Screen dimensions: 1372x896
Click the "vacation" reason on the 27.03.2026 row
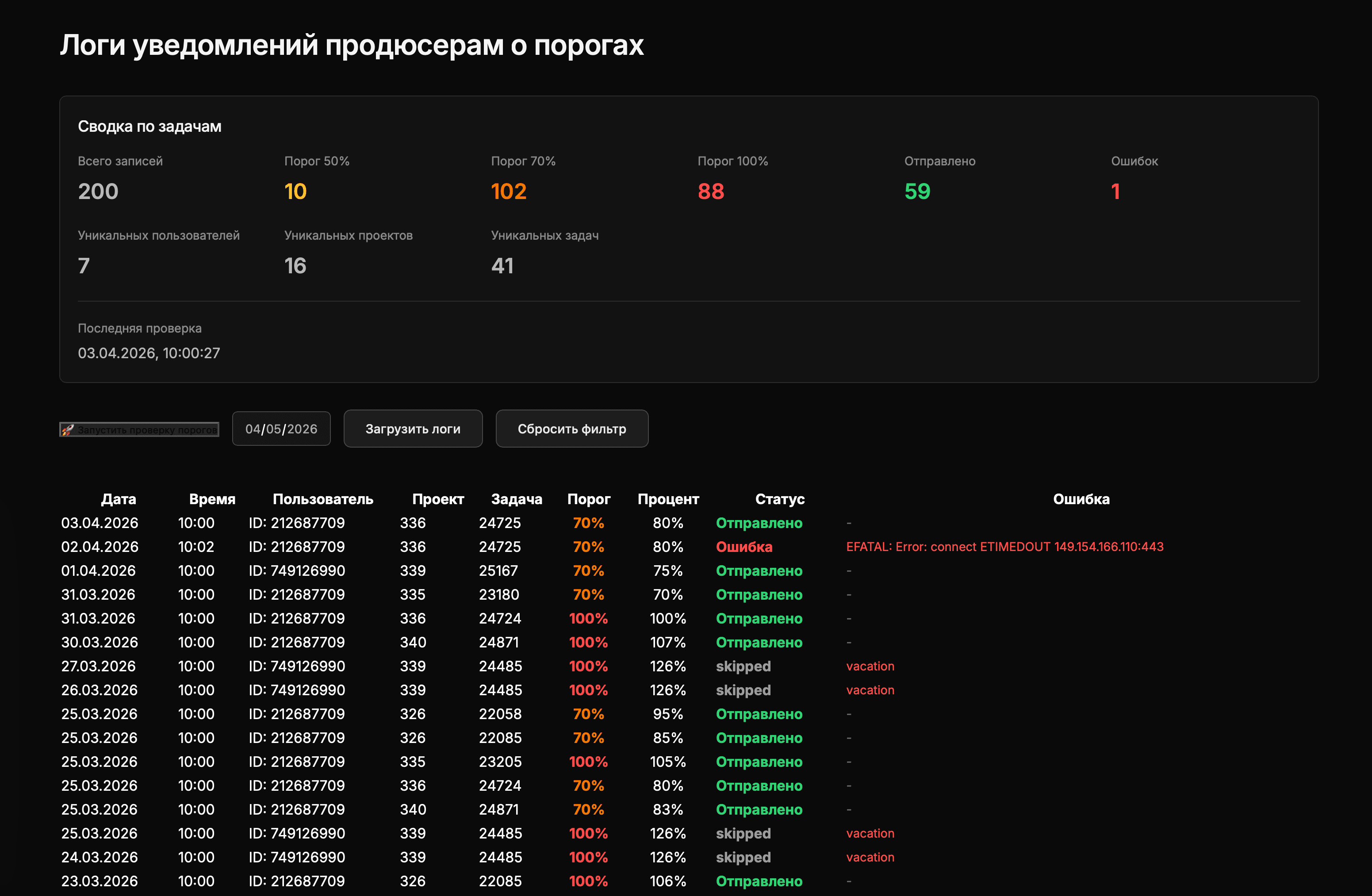coord(870,666)
